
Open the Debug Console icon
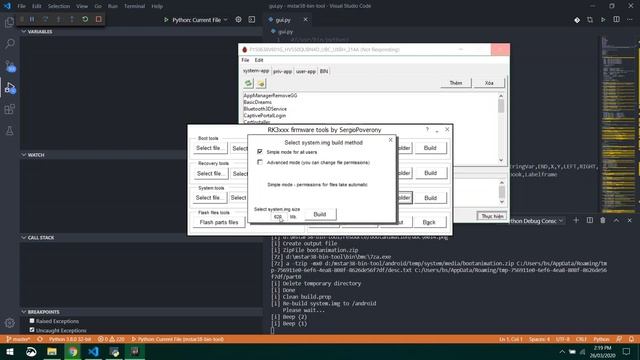tap(251, 20)
